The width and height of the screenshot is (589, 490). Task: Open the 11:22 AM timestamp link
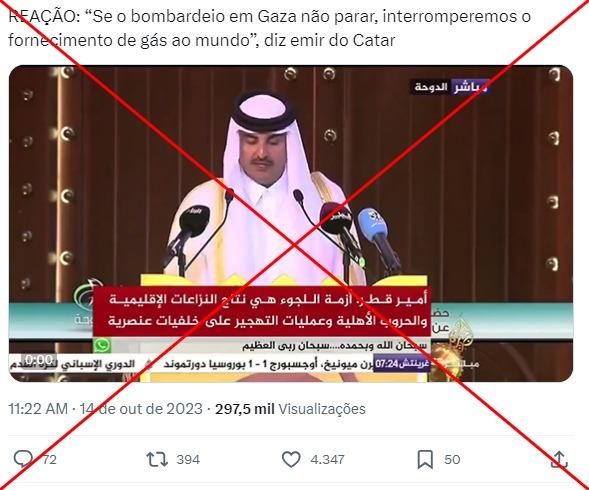click(38, 408)
